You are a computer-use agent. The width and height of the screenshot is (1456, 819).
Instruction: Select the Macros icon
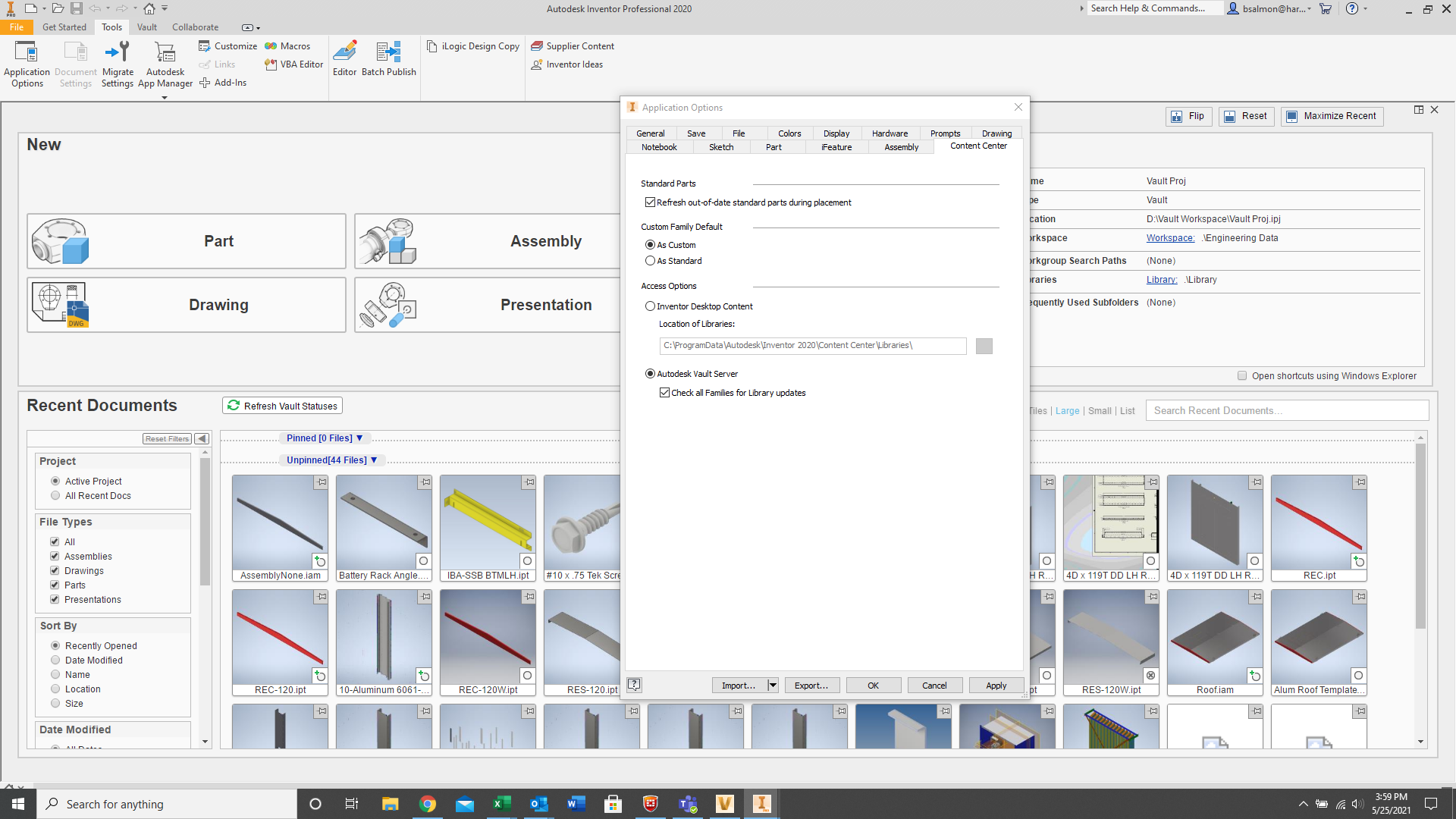(x=288, y=46)
